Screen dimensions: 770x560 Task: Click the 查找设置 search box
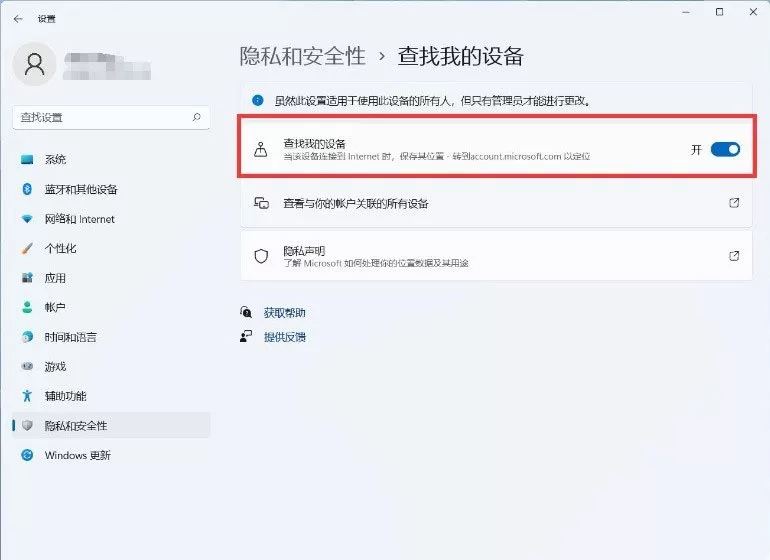tap(111, 117)
